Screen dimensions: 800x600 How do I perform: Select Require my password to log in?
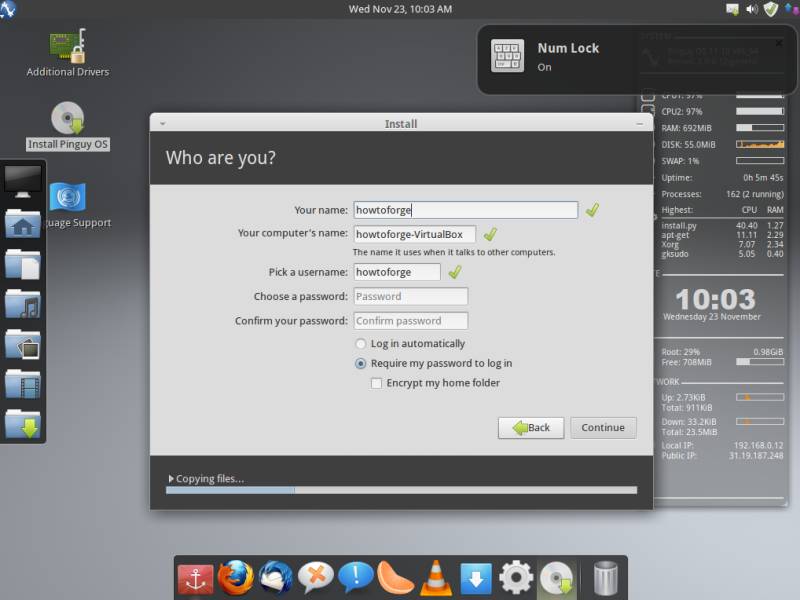point(360,363)
